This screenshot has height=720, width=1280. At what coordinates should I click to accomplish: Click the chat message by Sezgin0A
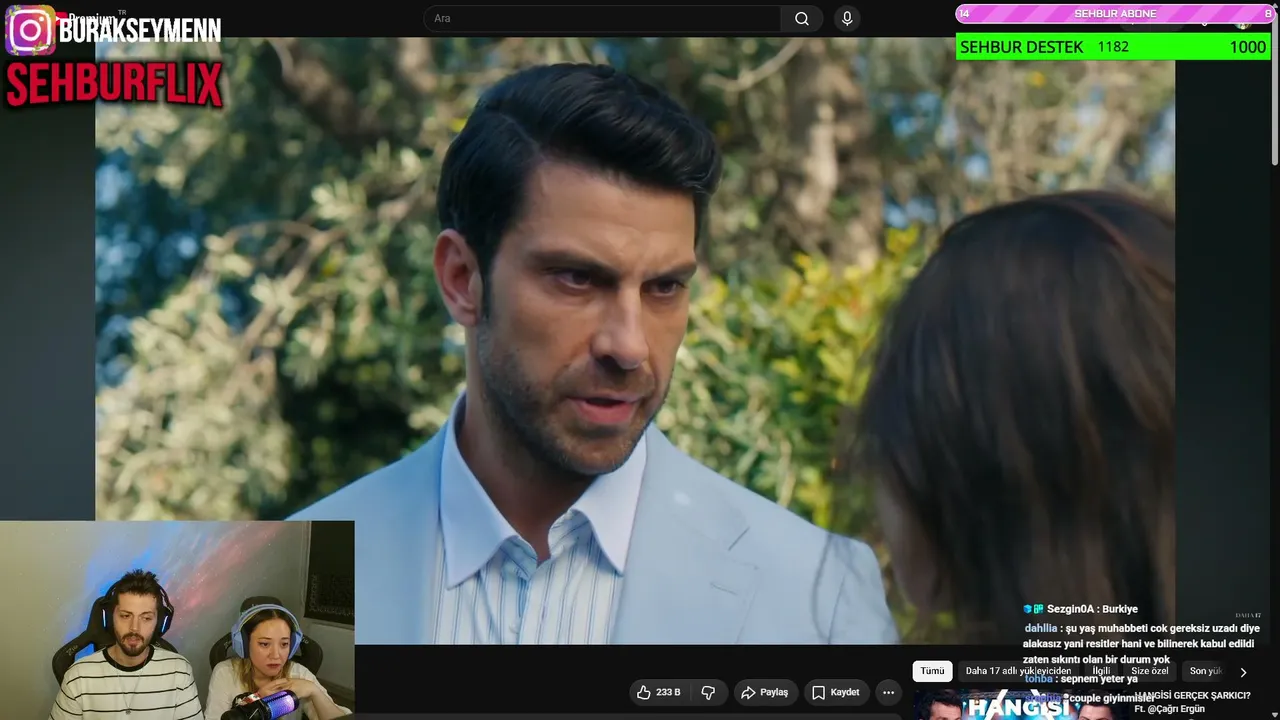tap(1080, 609)
